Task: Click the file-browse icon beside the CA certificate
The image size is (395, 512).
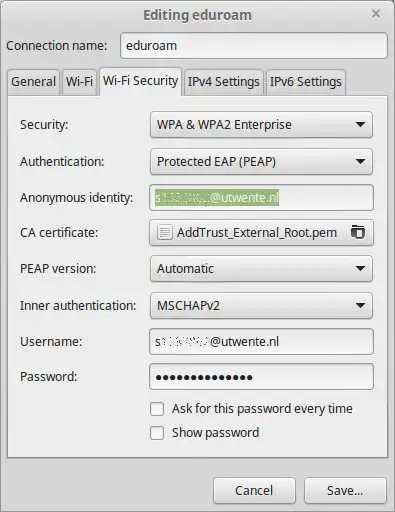Action: click(x=358, y=232)
